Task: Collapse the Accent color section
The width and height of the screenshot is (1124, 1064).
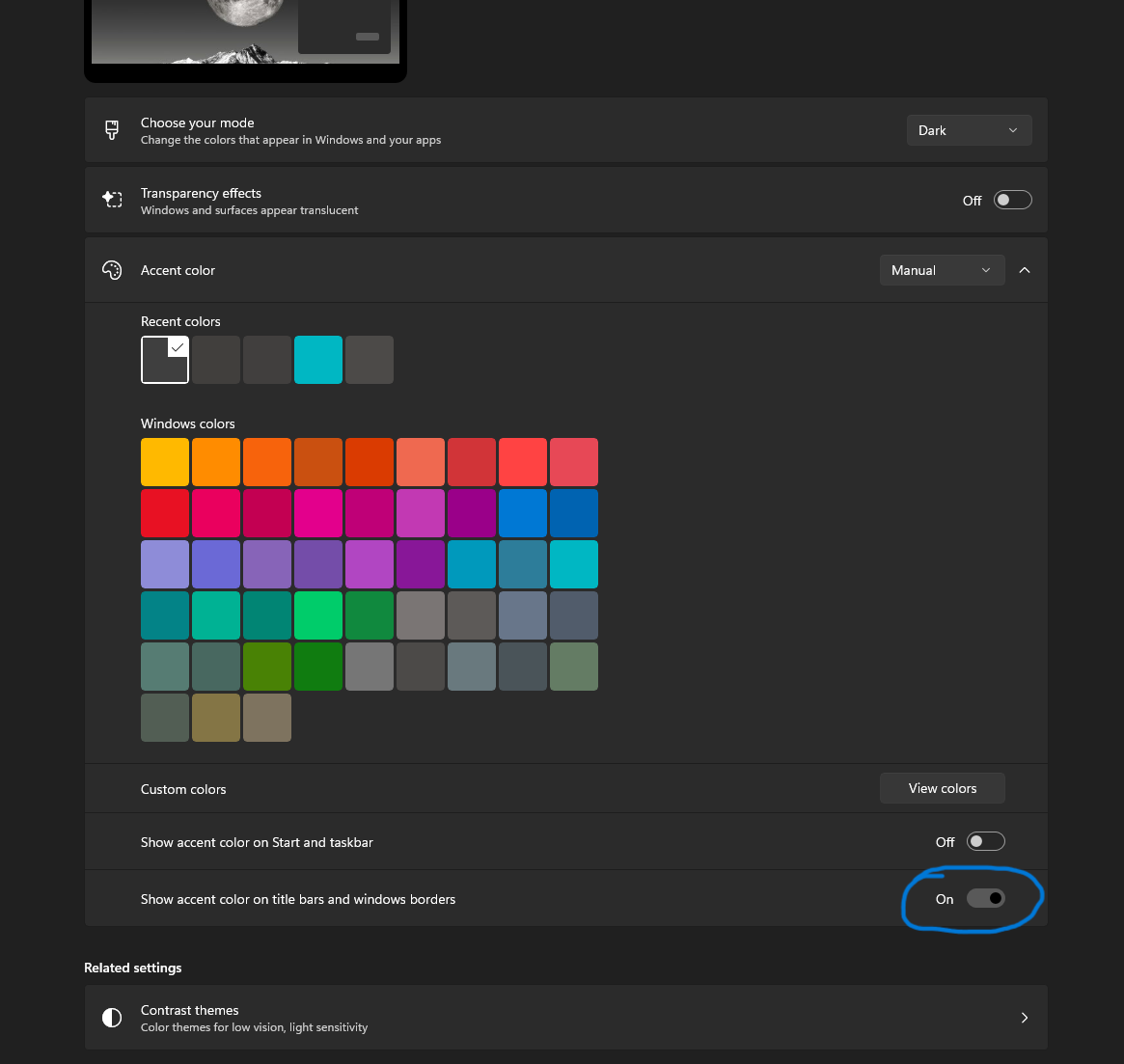Action: pyautogui.click(x=1025, y=270)
